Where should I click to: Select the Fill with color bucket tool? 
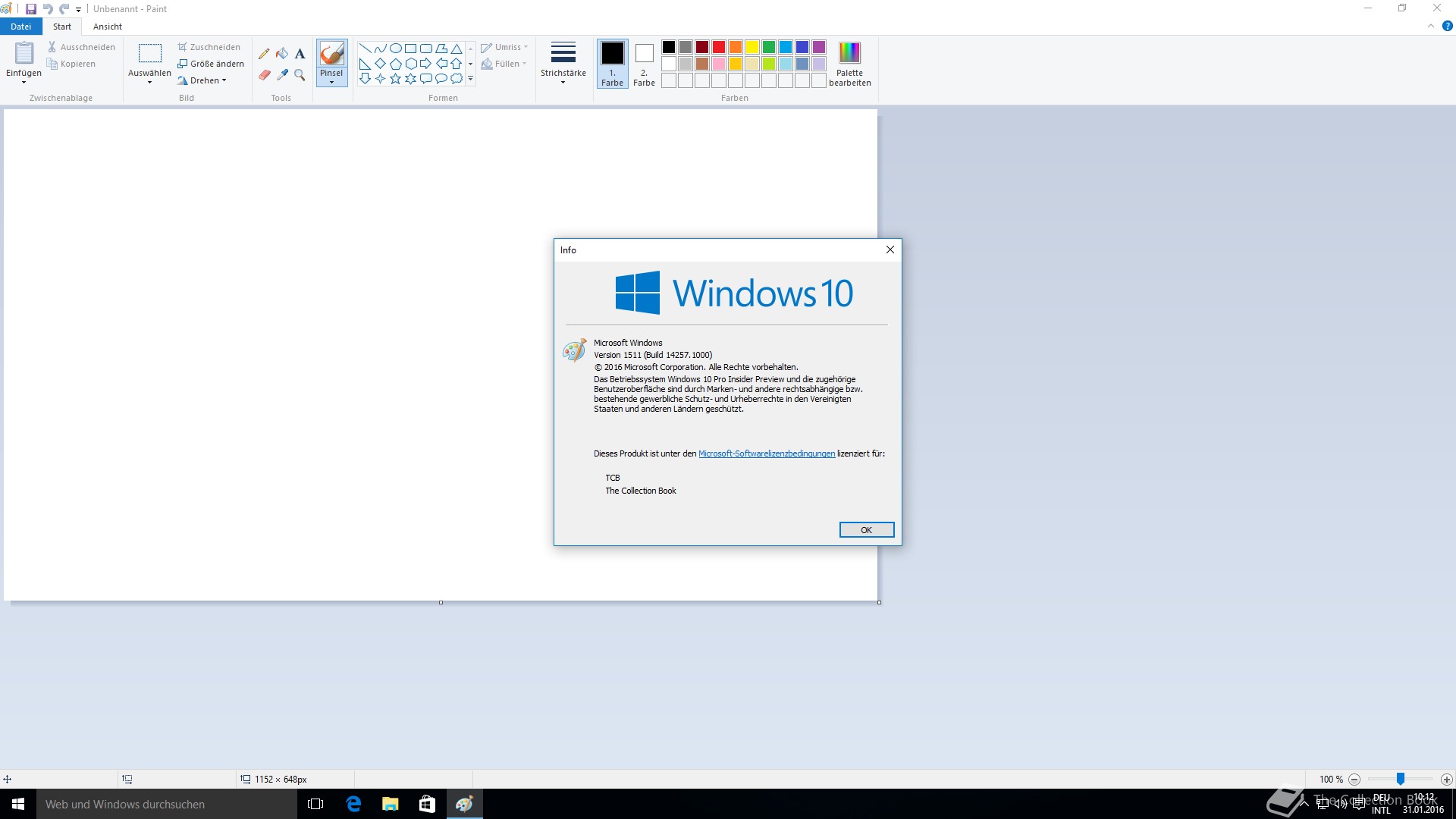(282, 54)
